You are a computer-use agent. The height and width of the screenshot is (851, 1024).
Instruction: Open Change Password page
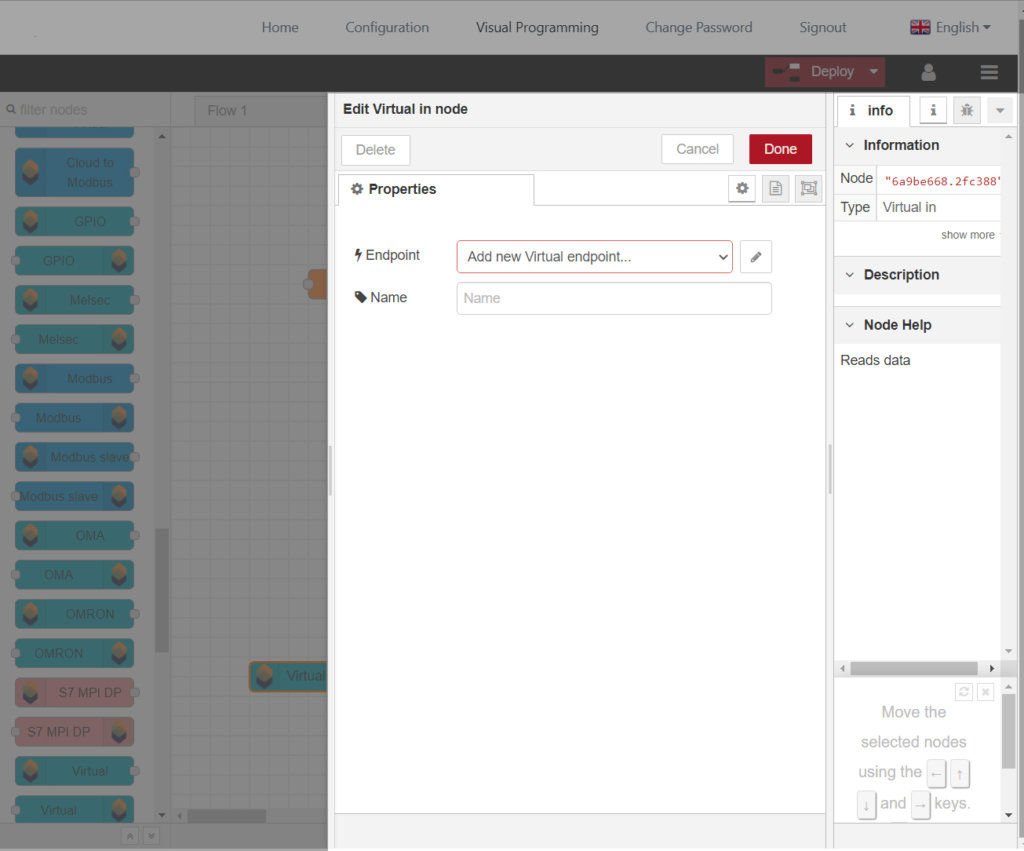pos(699,27)
